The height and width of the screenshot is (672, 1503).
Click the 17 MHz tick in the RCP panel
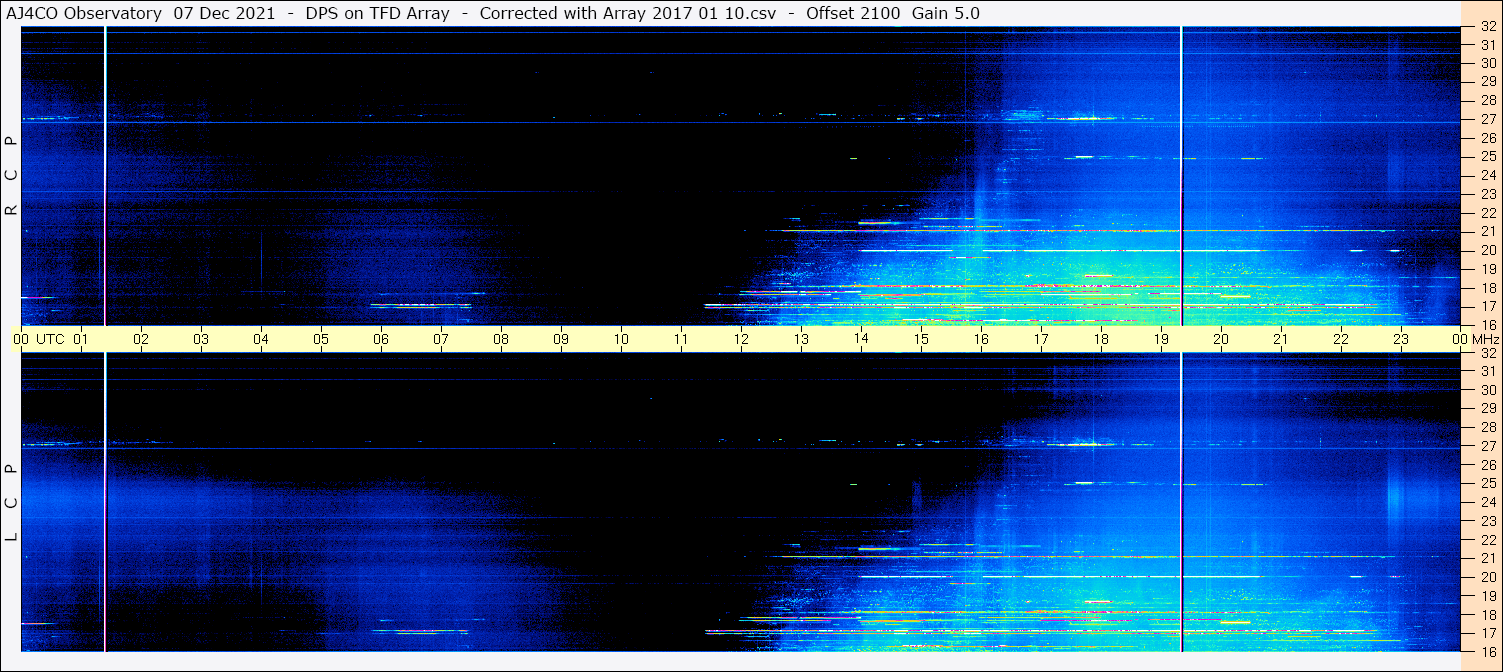click(1487, 306)
